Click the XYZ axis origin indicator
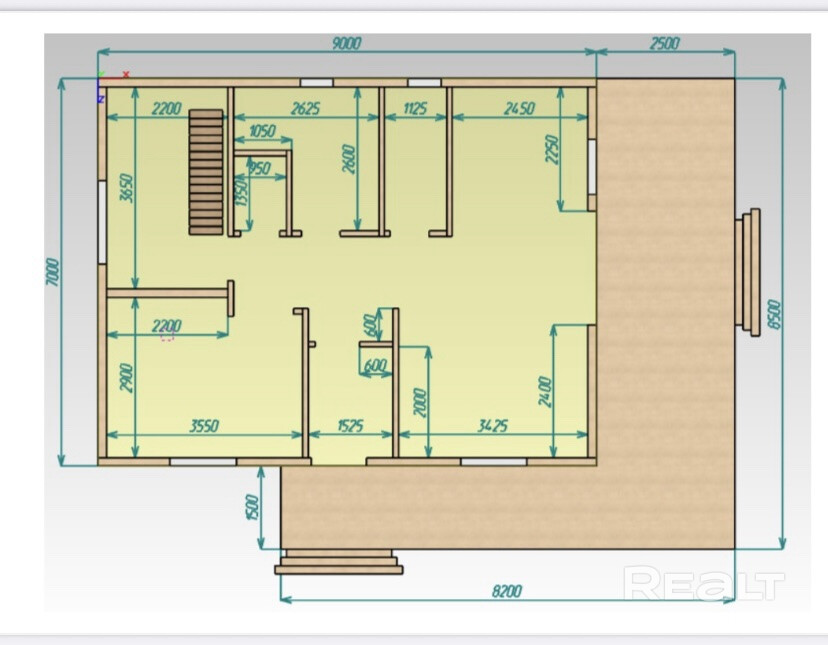 tap(100, 82)
